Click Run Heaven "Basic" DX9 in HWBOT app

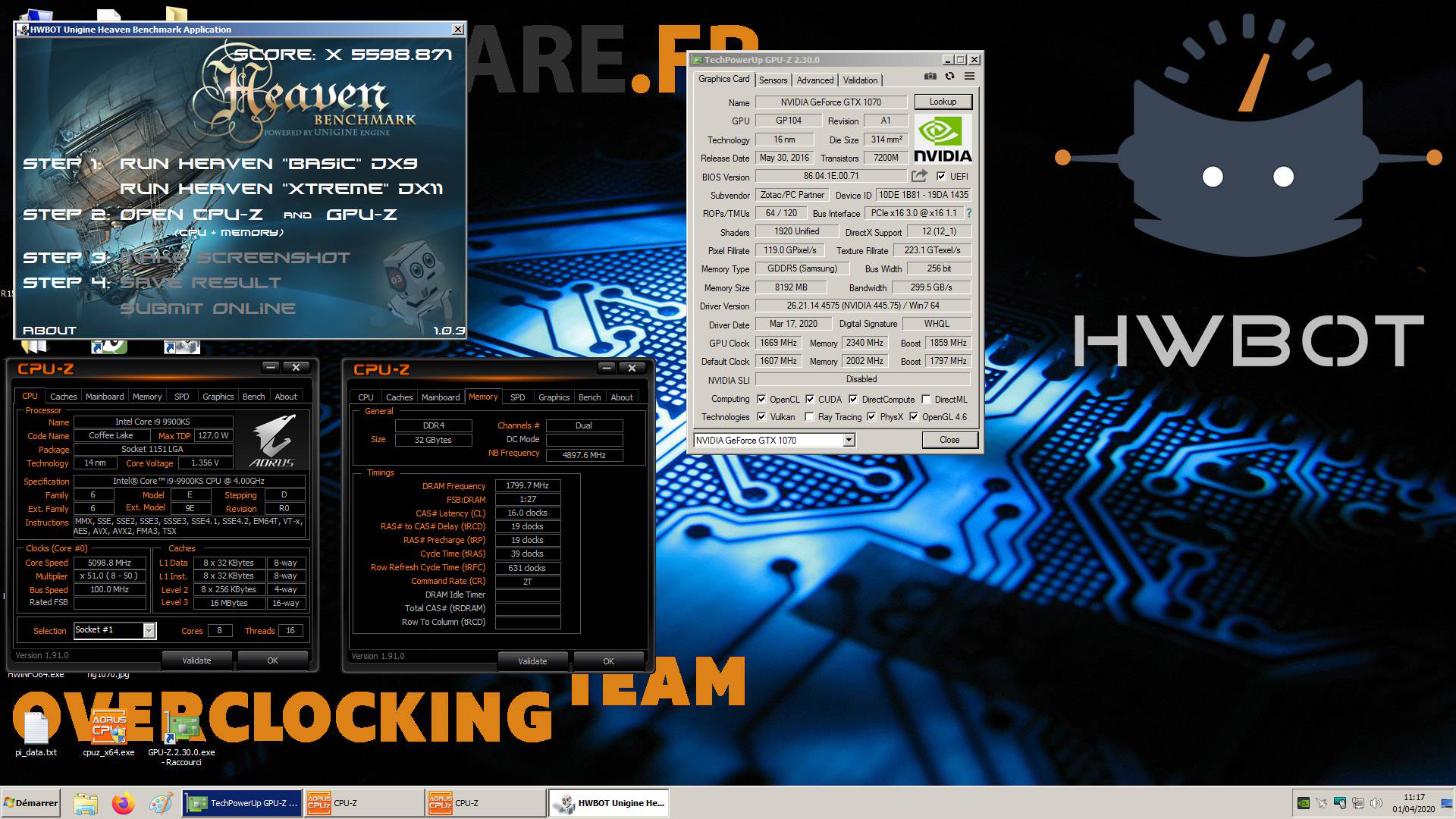pyautogui.click(x=268, y=163)
